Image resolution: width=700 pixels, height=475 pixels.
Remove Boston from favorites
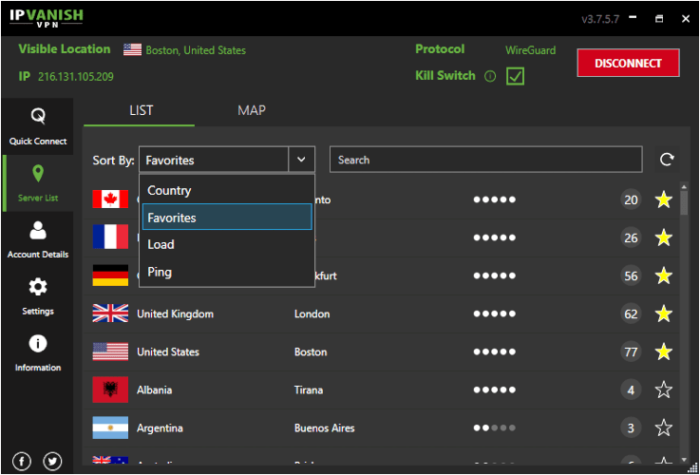point(664,352)
